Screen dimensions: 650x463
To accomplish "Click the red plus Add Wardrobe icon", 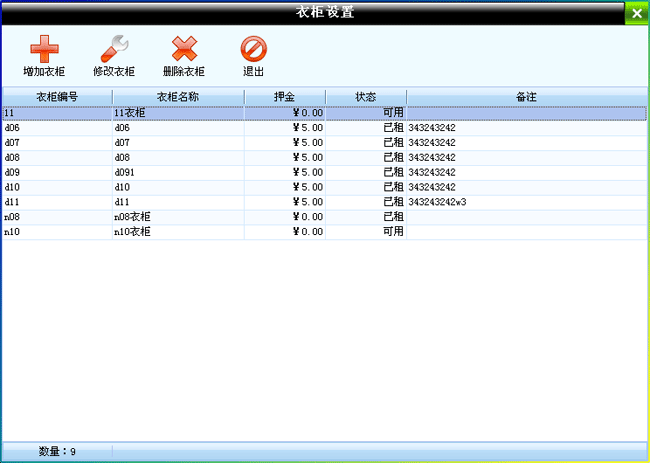I will click(x=43, y=50).
